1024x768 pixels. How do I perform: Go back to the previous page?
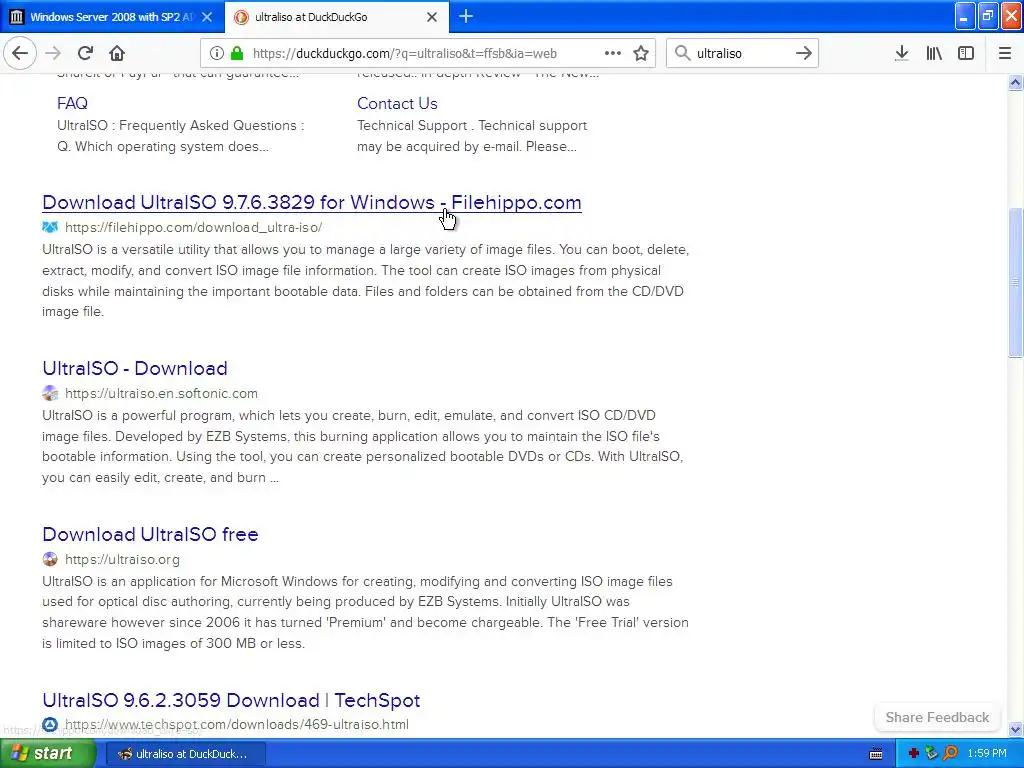click(x=20, y=53)
